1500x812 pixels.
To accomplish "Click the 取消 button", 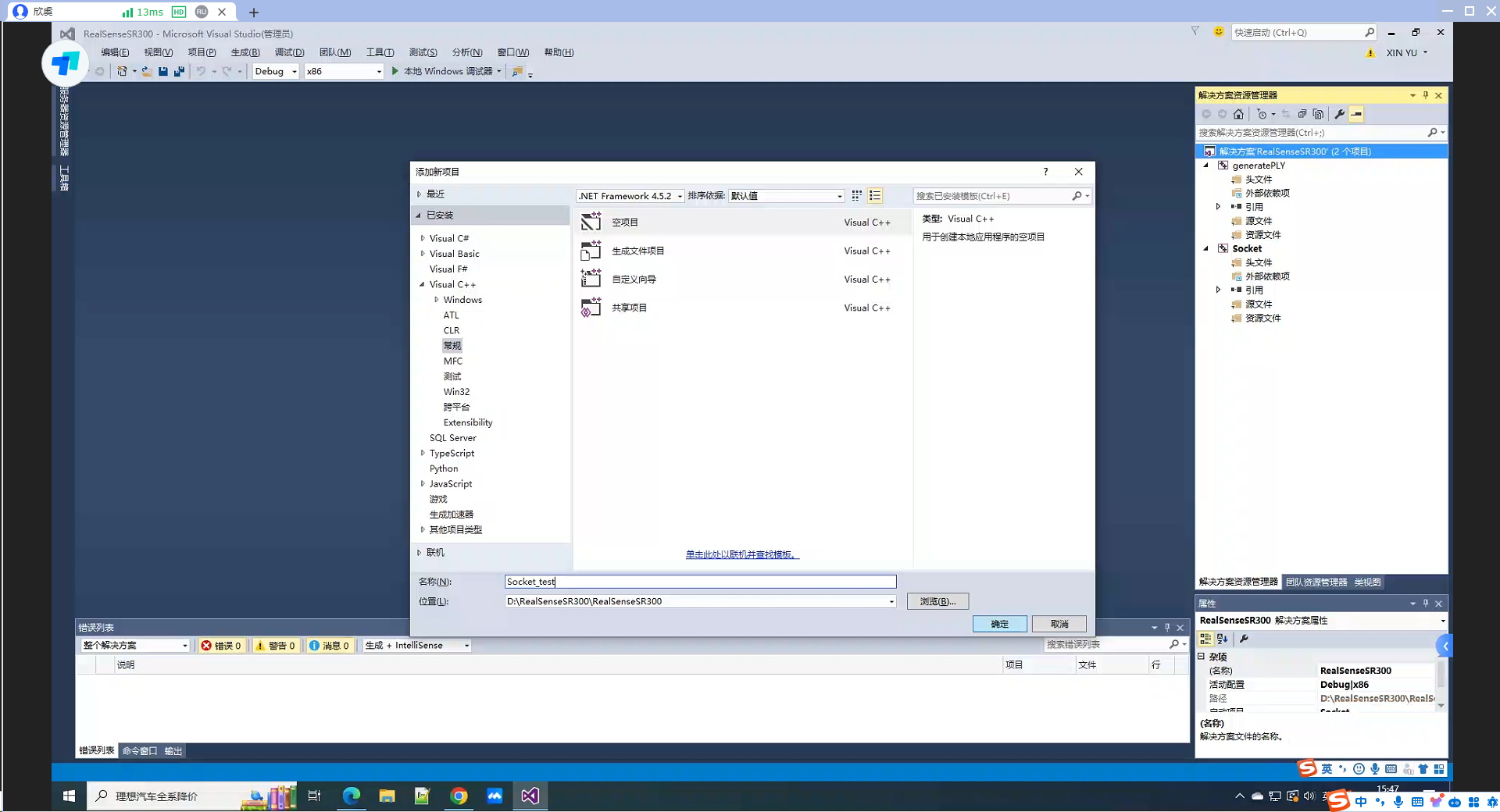I will coord(1059,624).
